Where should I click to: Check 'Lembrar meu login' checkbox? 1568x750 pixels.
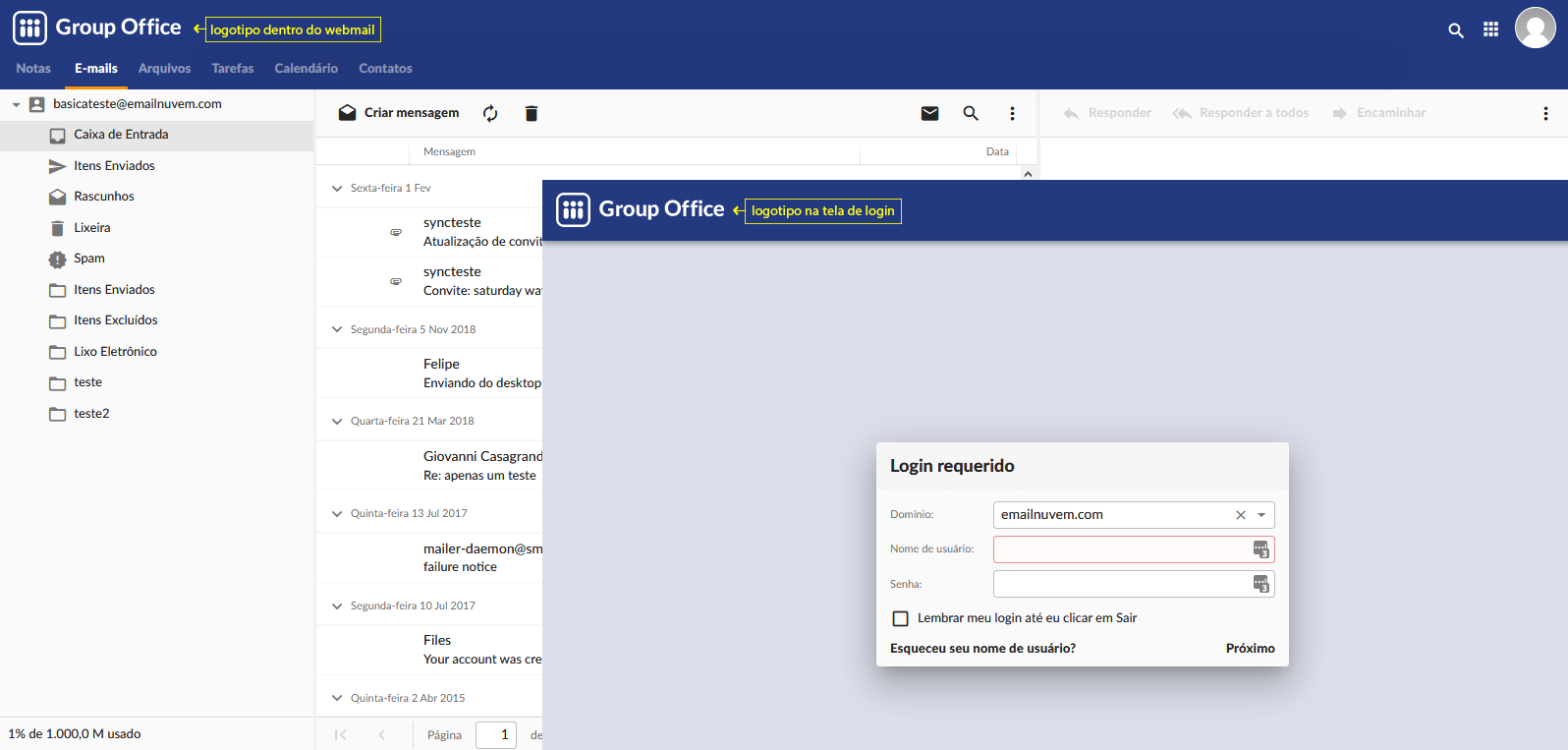click(900, 618)
